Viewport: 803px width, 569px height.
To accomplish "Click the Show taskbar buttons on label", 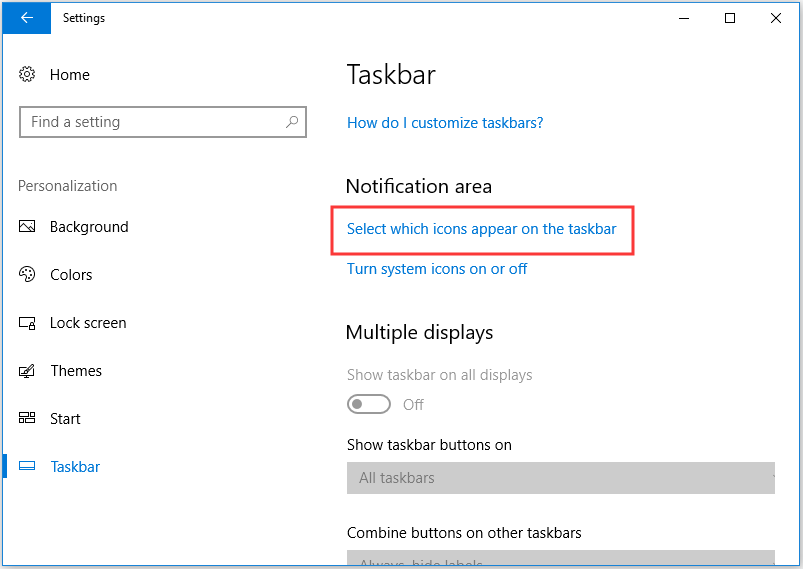I will point(429,445).
